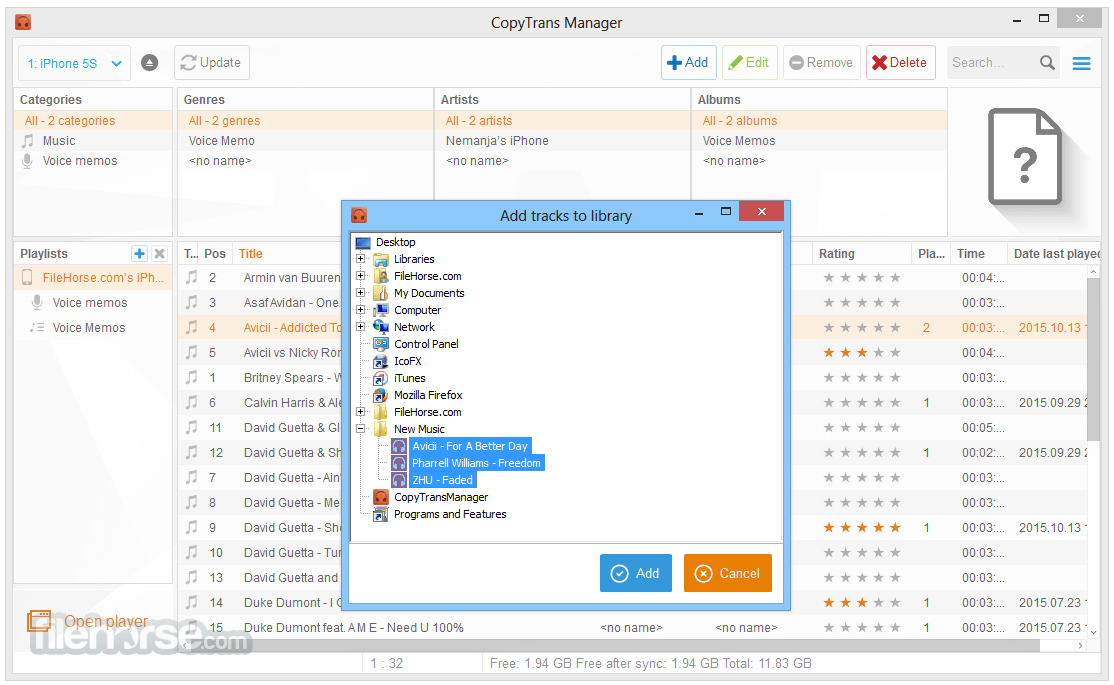Select the FileHorse.com's iPhone playlist

93,277
